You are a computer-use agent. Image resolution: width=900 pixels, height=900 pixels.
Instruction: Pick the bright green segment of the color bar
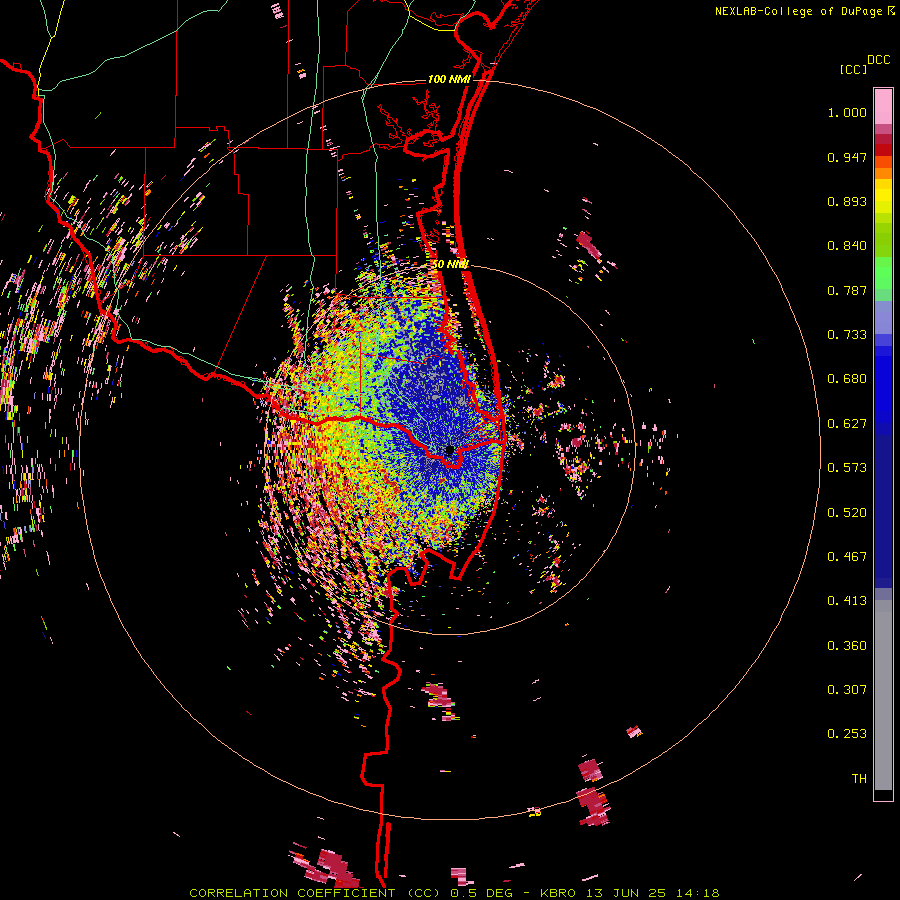[883, 273]
